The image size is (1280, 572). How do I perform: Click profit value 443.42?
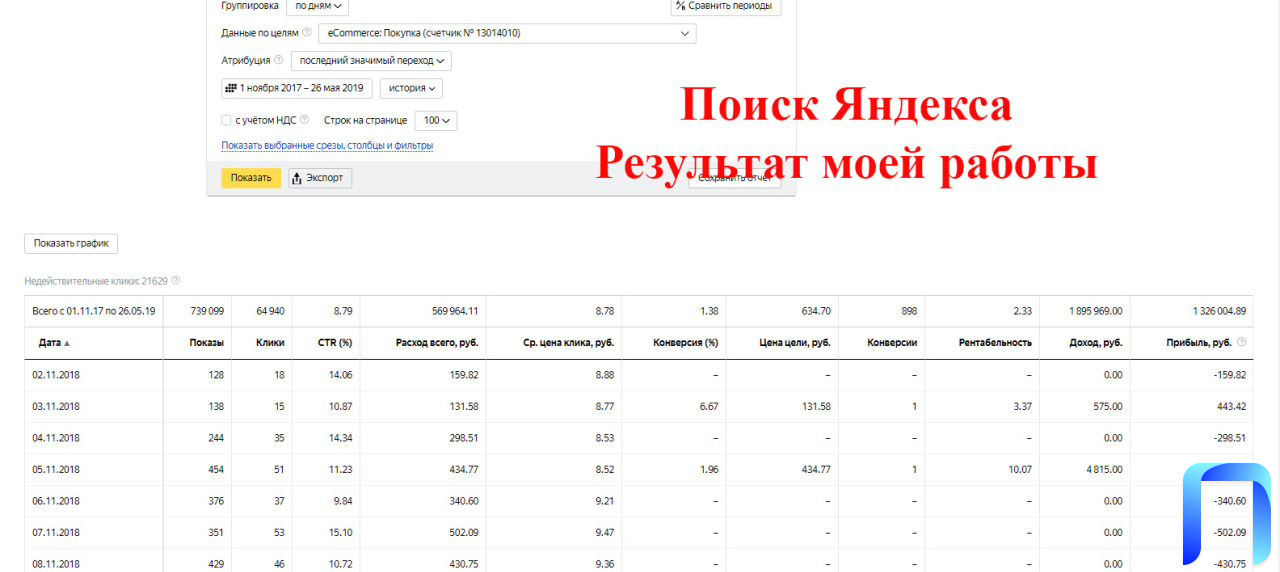(x=1230, y=406)
